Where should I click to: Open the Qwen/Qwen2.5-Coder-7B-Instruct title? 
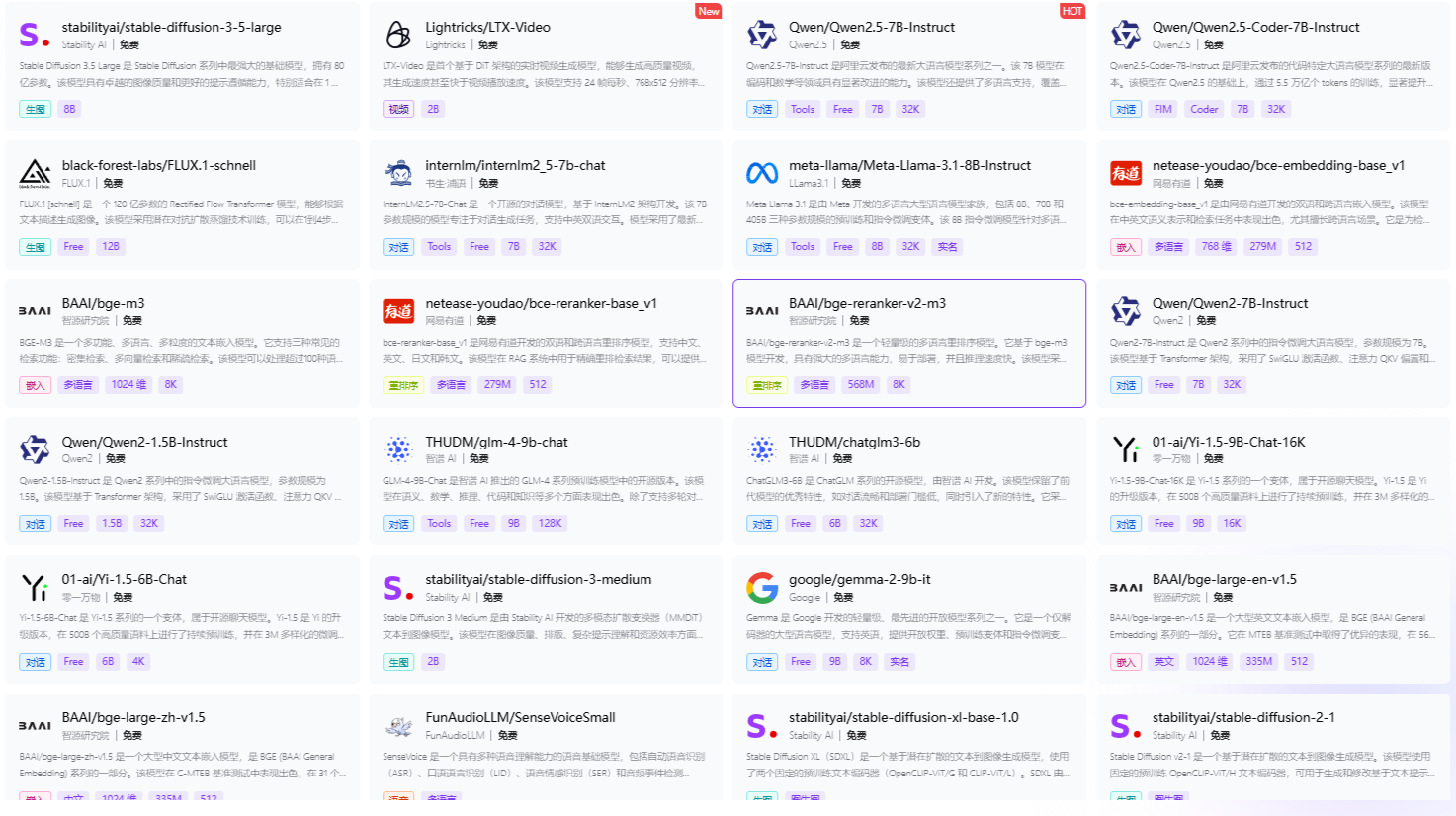1255,27
